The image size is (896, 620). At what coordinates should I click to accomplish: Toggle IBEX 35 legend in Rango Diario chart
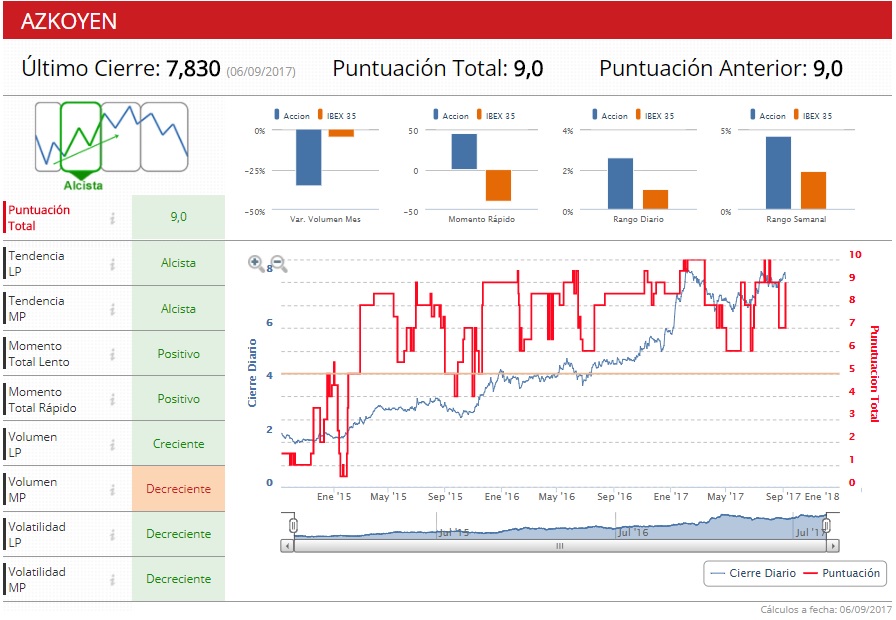[655, 115]
